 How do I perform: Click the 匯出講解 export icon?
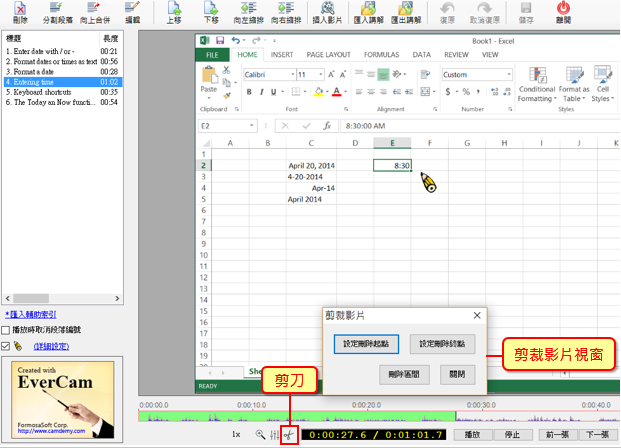tap(405, 13)
